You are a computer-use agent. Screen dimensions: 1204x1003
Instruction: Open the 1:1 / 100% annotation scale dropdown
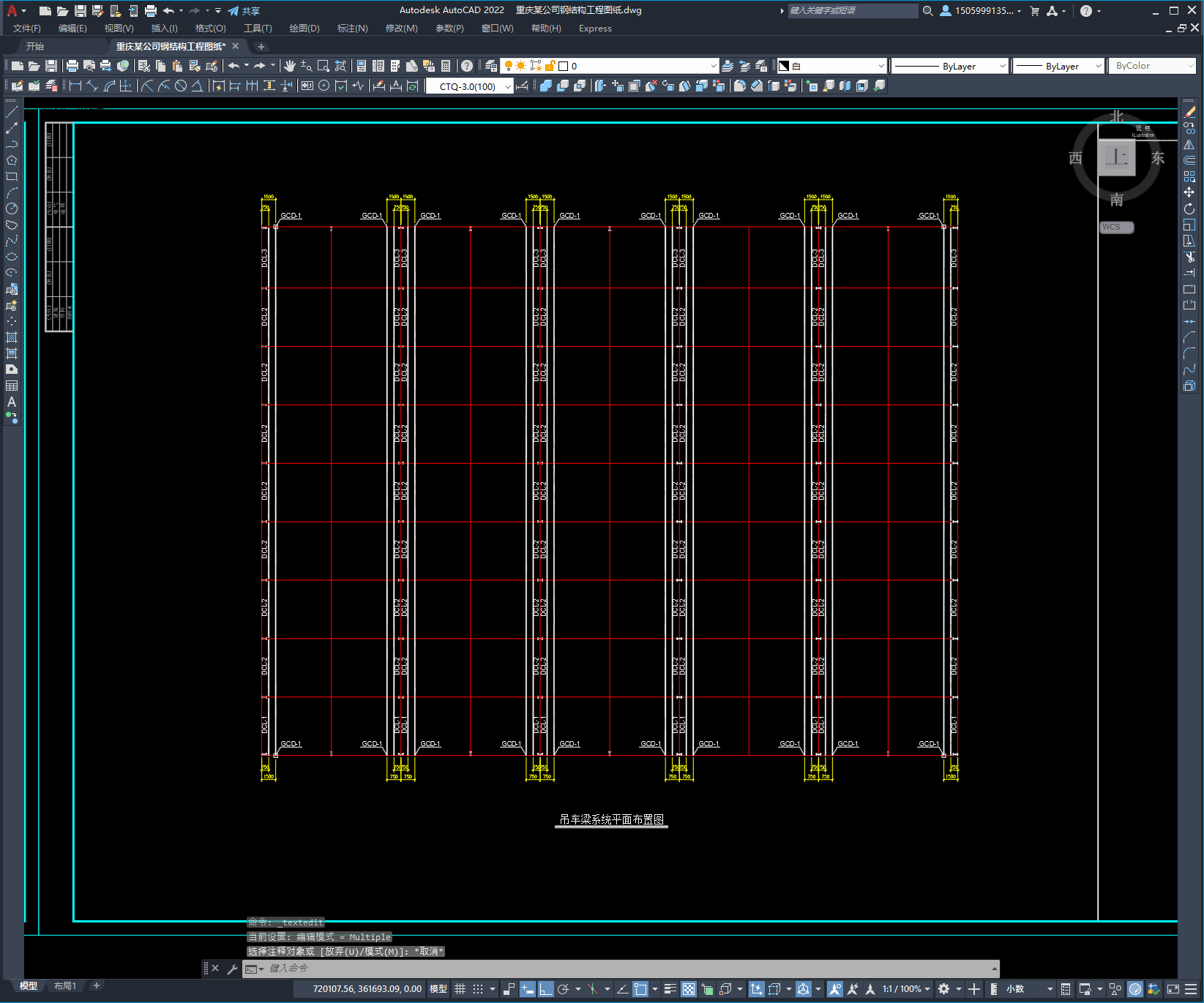(906, 989)
